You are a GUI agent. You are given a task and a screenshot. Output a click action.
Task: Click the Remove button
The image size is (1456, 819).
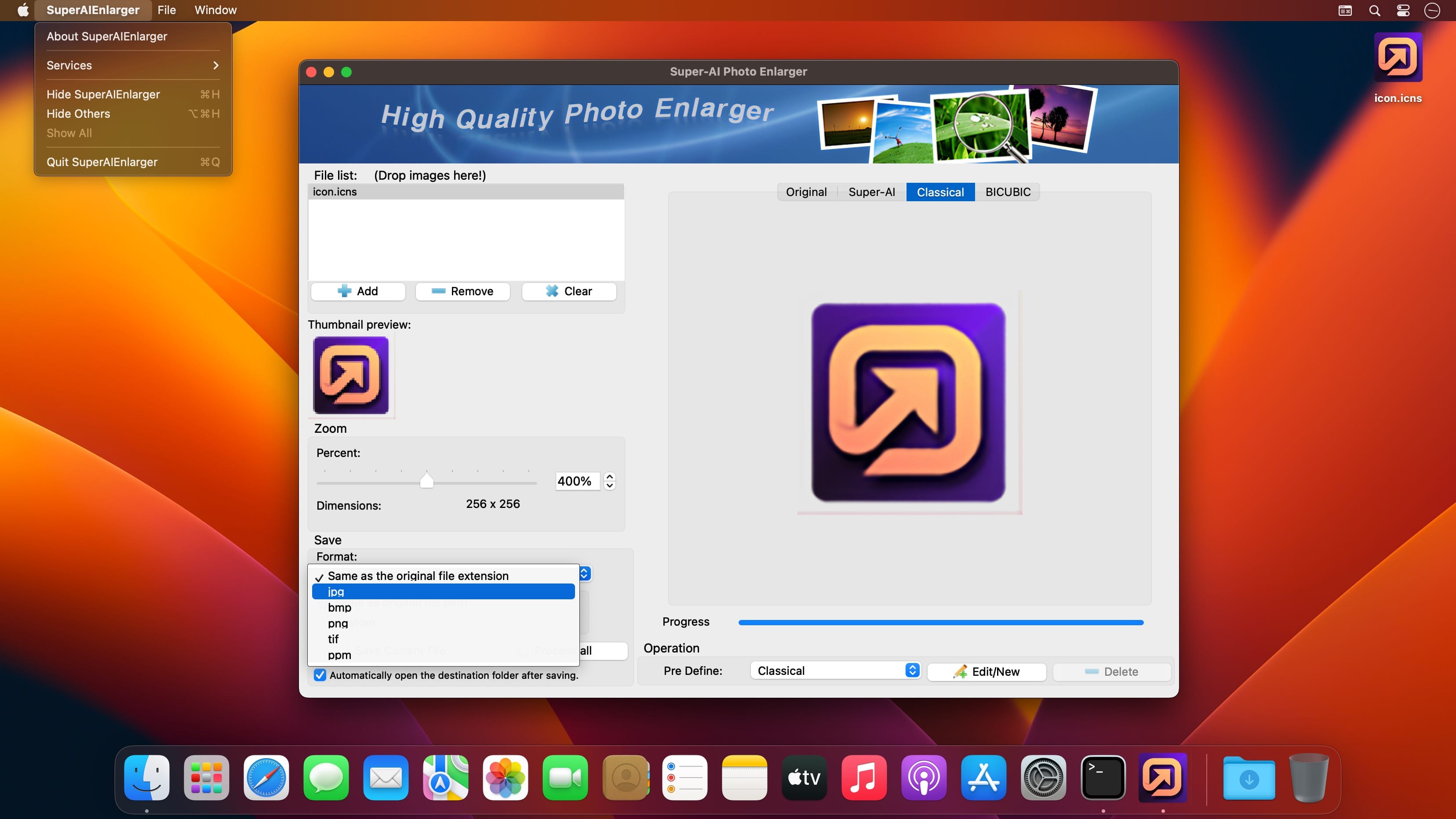[x=462, y=291]
